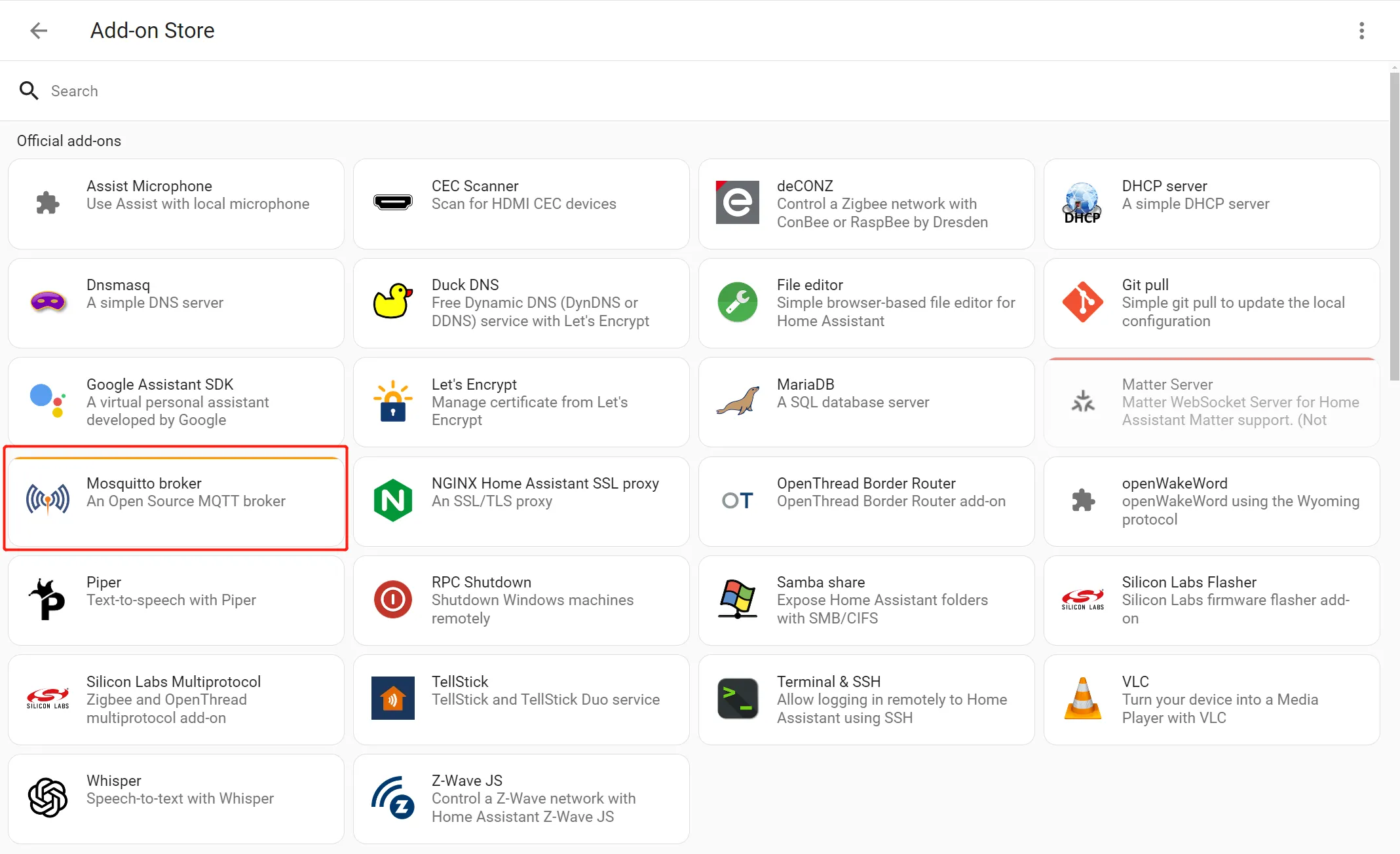
Task: Open the Silicon Labs Multiprotocol title
Action: [174, 682]
